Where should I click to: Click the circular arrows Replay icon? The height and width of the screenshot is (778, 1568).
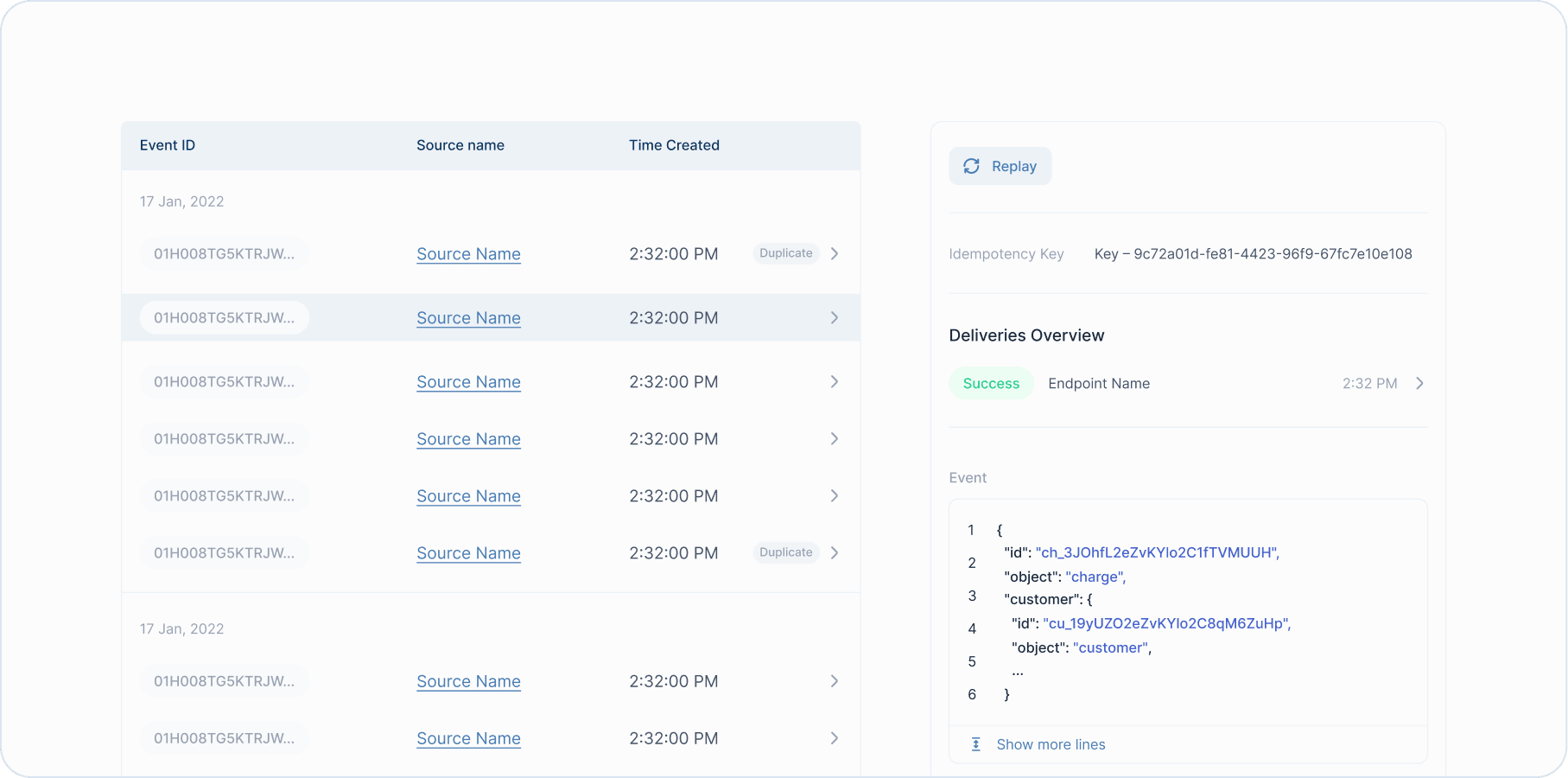click(x=971, y=166)
